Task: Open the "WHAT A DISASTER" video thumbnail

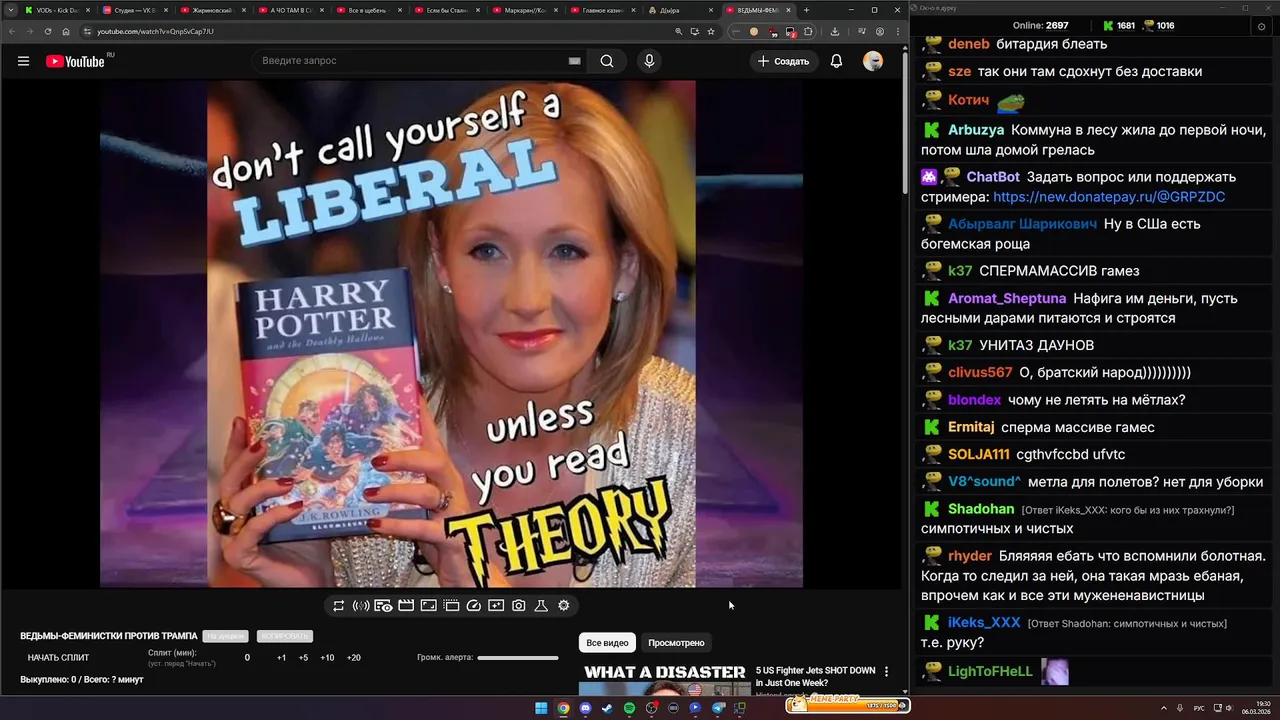Action: click(x=664, y=679)
